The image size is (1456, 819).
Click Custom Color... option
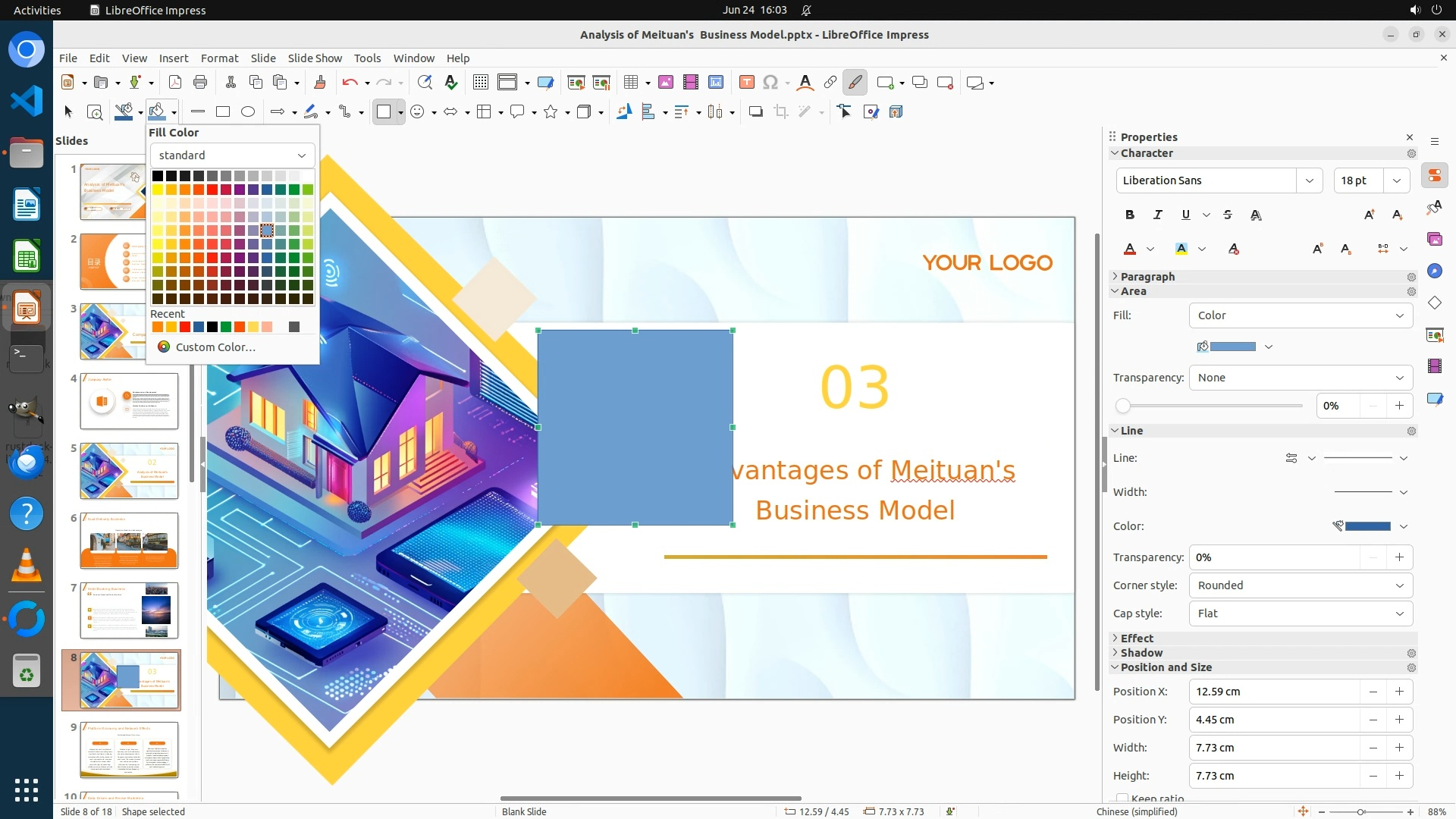(x=215, y=347)
